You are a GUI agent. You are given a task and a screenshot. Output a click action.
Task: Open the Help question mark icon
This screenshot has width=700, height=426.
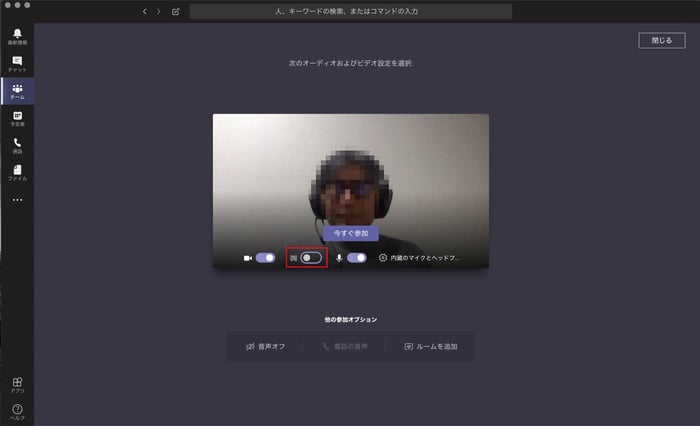tap(17, 412)
